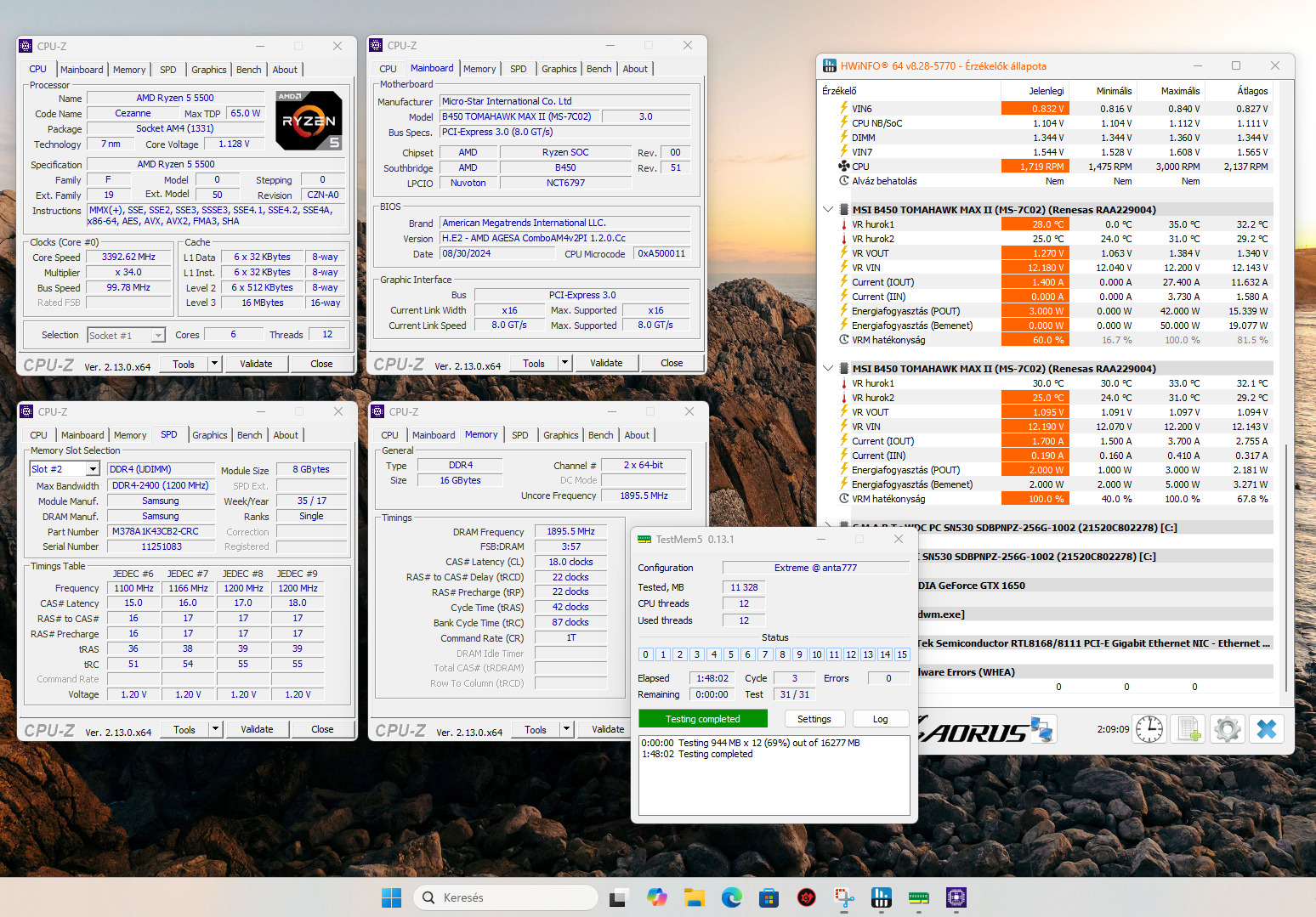Viewport: 1316px width, 917px height.
Task: Switch to TestMem5 via its taskbar icon
Action: click(918, 897)
